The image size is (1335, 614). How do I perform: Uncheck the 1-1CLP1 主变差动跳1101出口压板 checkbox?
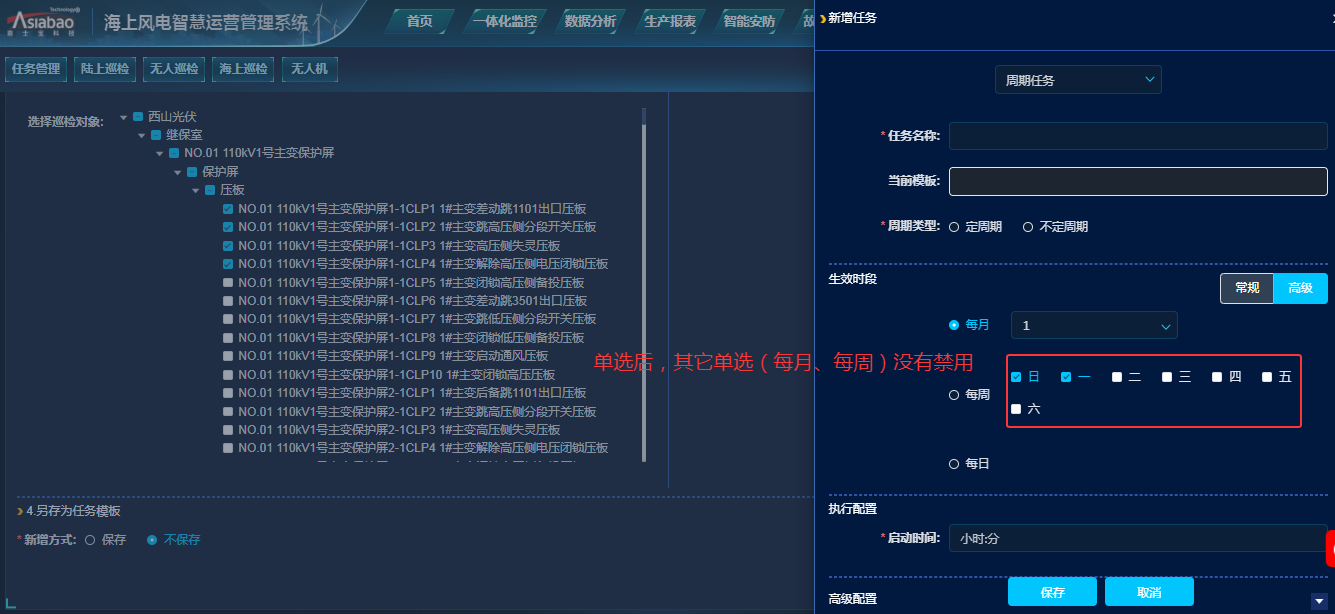(x=228, y=209)
